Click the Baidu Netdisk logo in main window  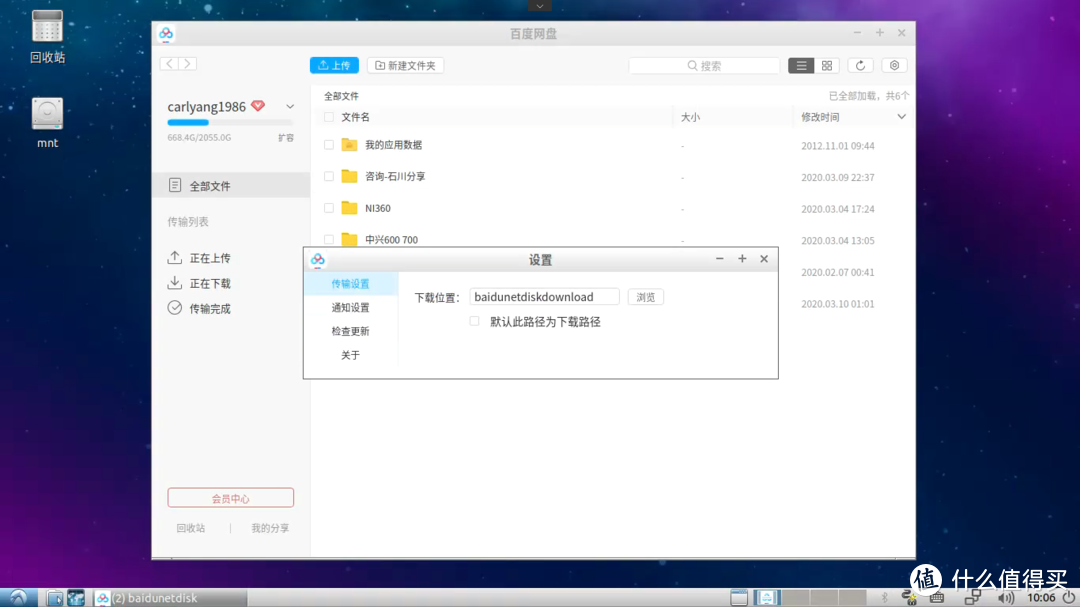(x=166, y=33)
